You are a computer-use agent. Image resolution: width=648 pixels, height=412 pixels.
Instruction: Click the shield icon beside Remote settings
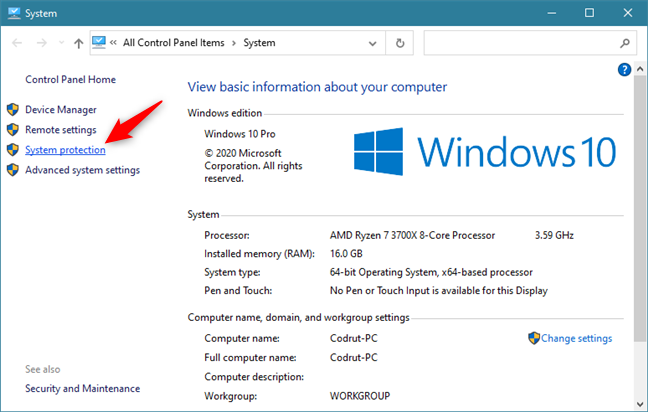[x=12, y=130]
